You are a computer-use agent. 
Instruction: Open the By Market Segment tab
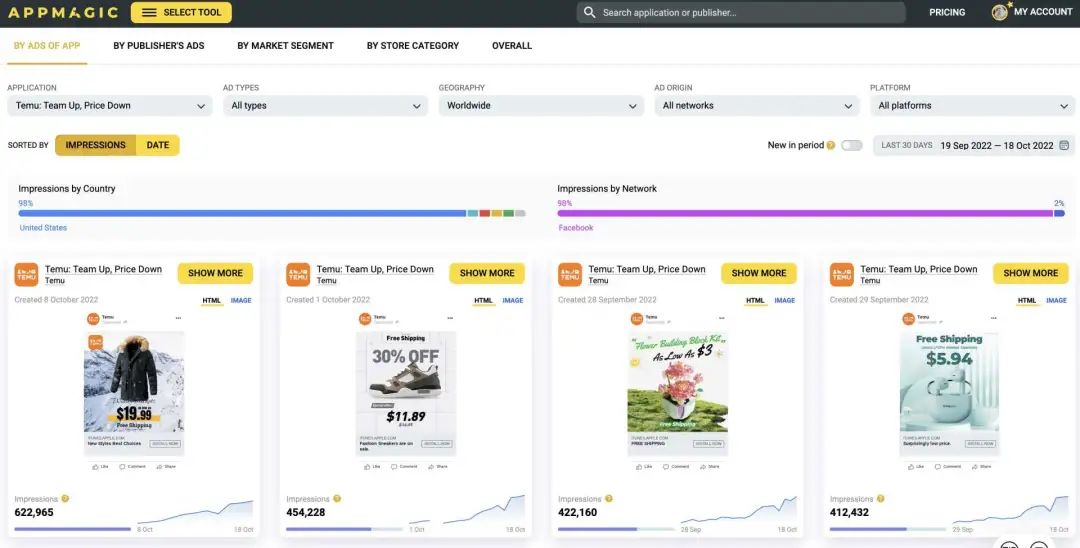pos(285,45)
